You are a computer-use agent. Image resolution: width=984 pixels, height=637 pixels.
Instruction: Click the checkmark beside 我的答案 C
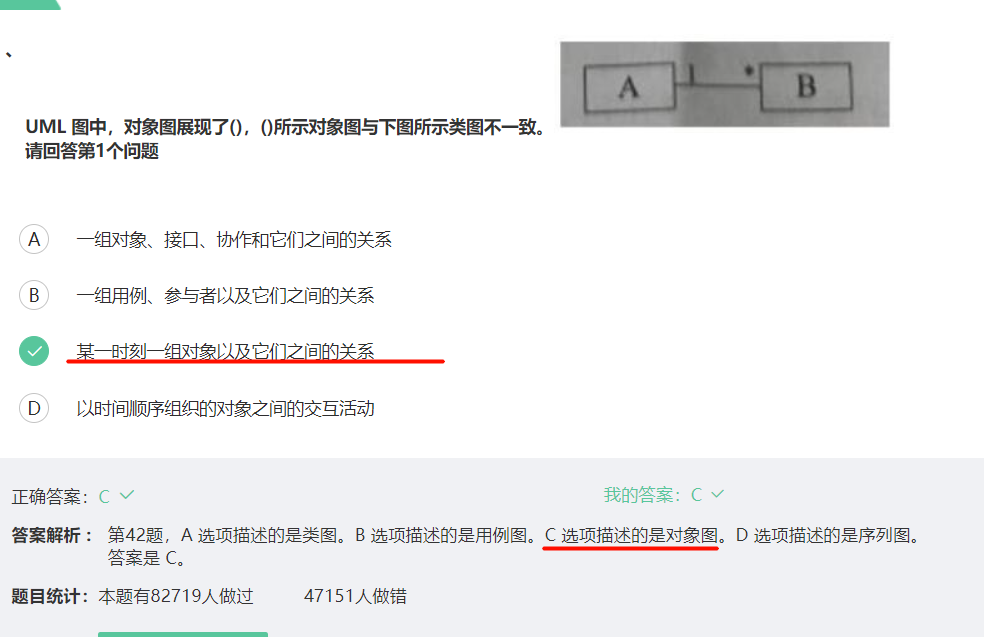click(717, 494)
